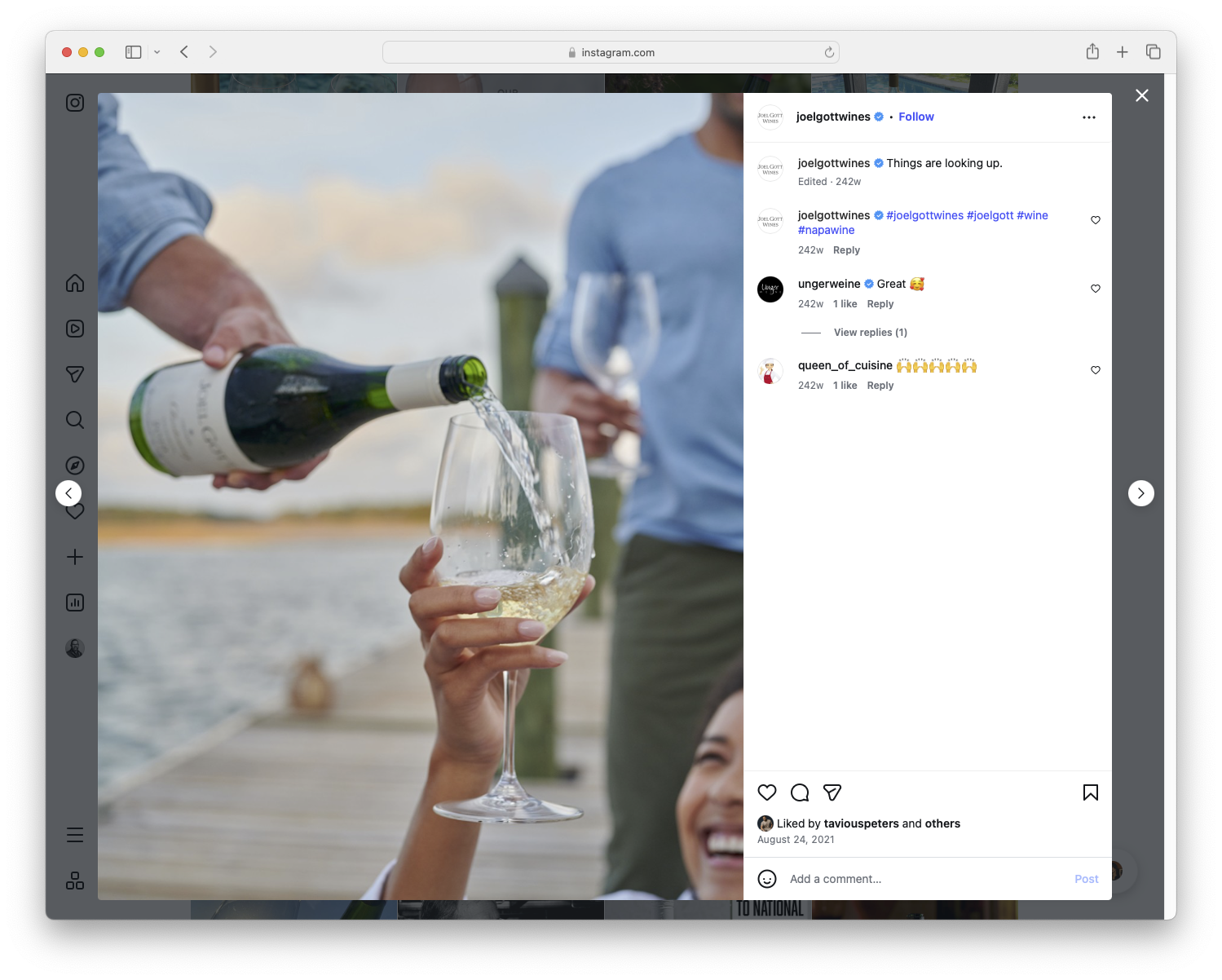
Task: Follow joelgottwines
Action: click(x=915, y=117)
